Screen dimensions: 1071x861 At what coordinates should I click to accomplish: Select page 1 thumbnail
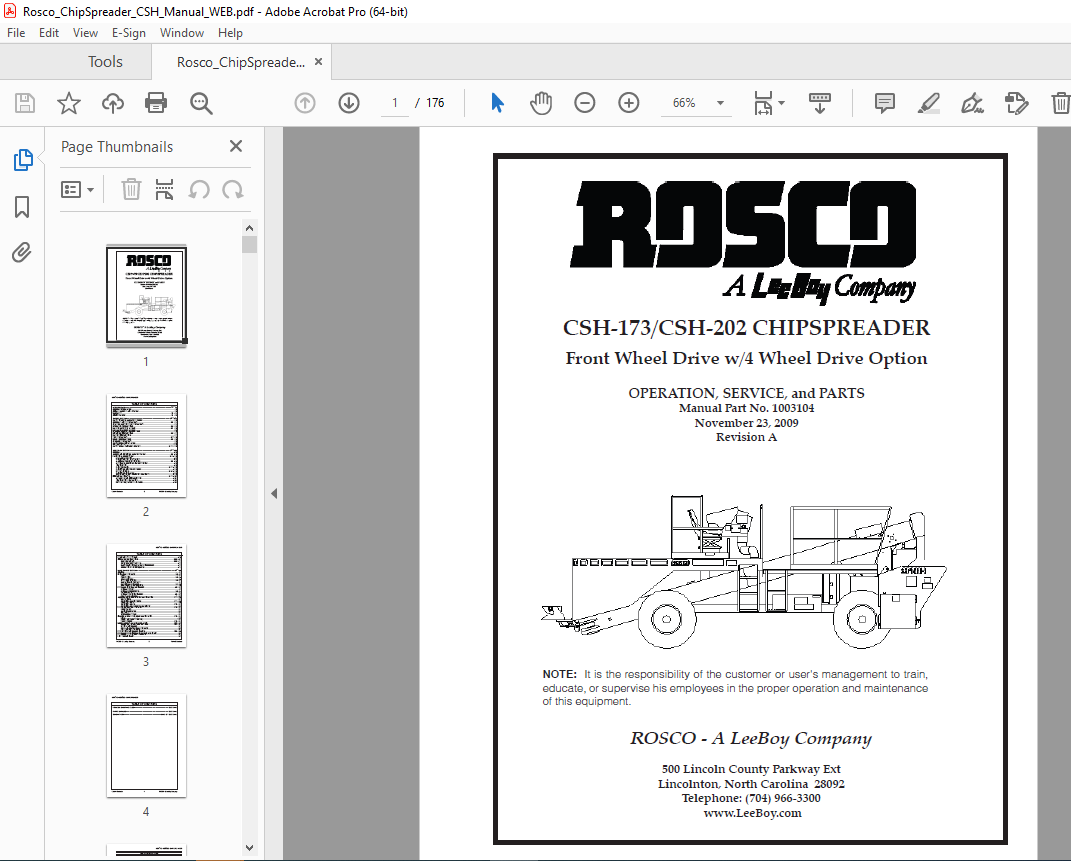[146, 296]
